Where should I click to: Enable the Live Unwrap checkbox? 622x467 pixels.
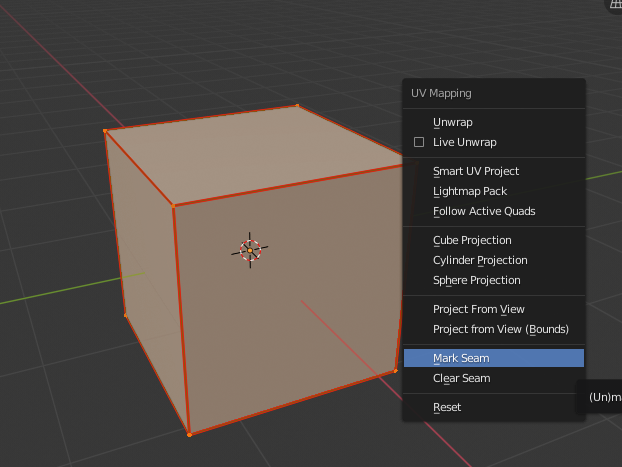419,142
